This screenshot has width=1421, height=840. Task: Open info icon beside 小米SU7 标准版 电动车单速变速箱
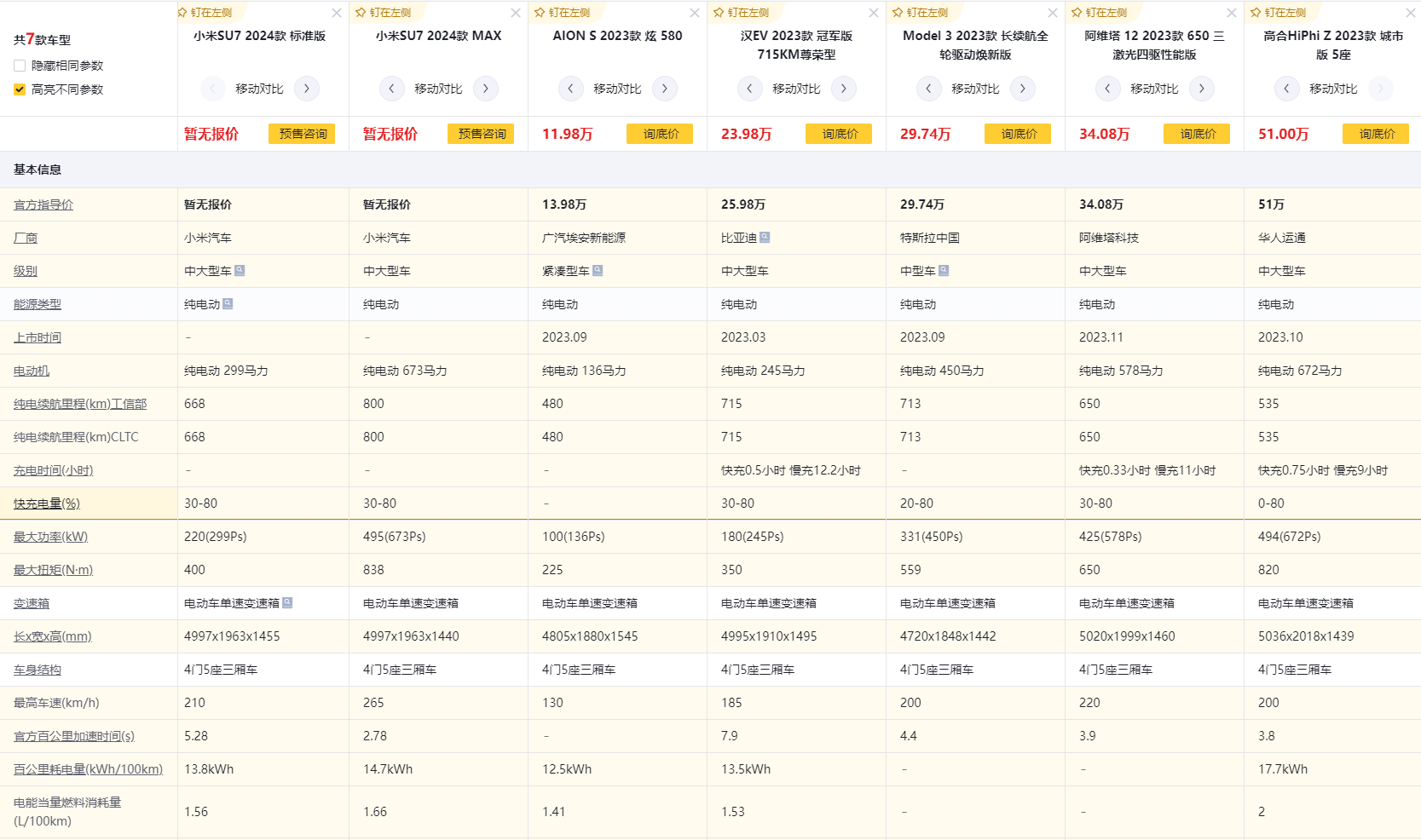(x=287, y=602)
